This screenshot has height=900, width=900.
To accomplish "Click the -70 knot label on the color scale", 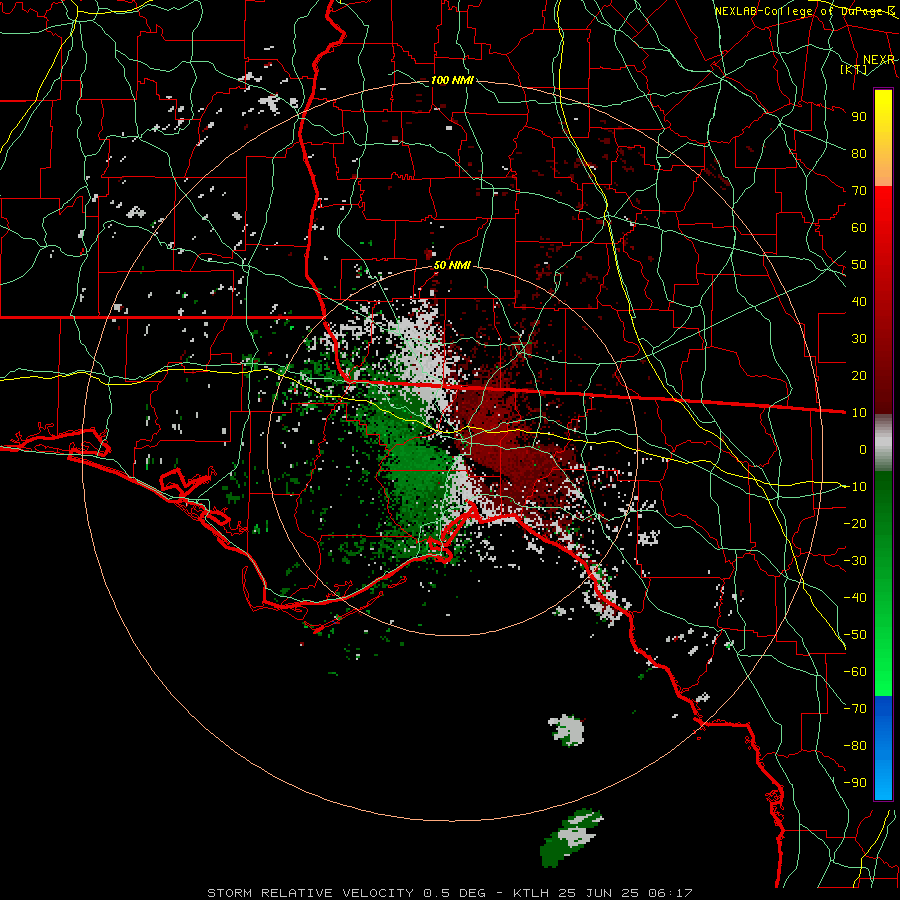I will coord(855,709).
